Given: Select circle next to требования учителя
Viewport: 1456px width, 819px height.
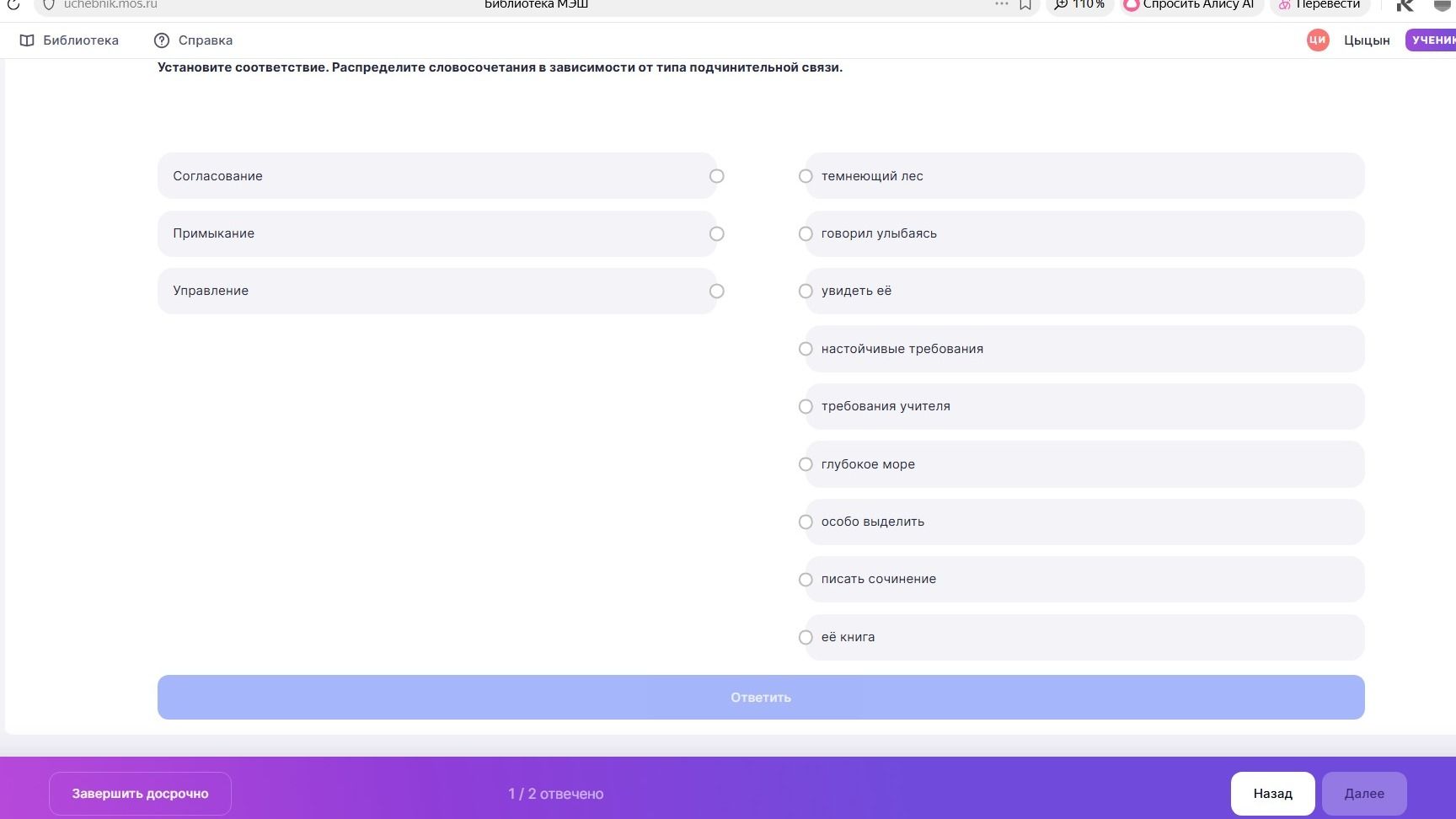Looking at the screenshot, I should [x=806, y=406].
